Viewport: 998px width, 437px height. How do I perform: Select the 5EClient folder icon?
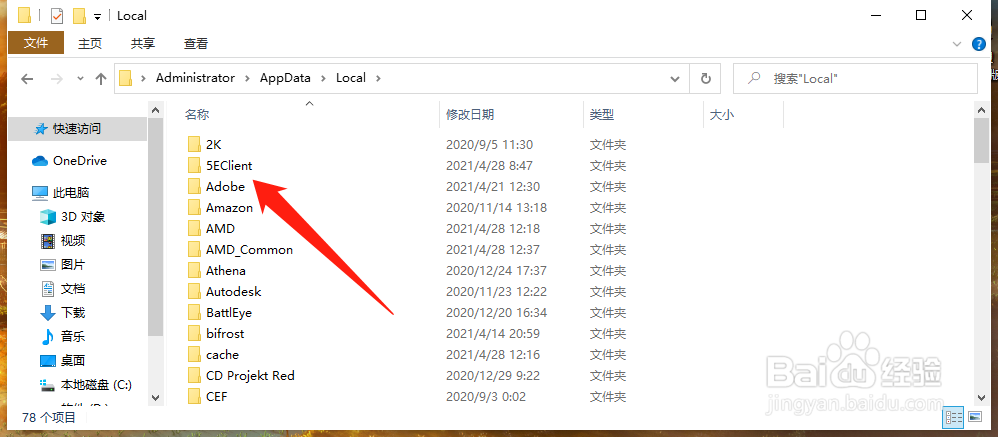point(194,165)
